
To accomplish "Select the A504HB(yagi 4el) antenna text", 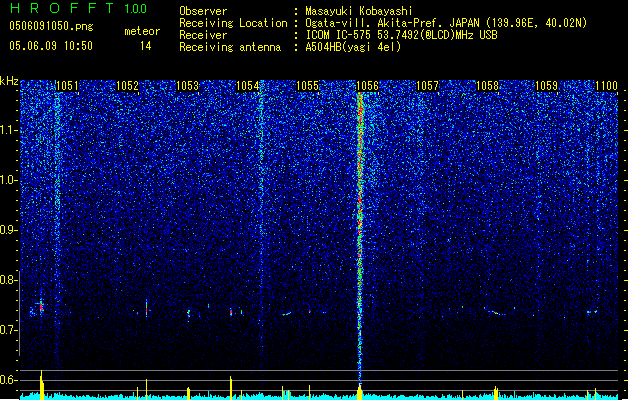I will (353, 47).
